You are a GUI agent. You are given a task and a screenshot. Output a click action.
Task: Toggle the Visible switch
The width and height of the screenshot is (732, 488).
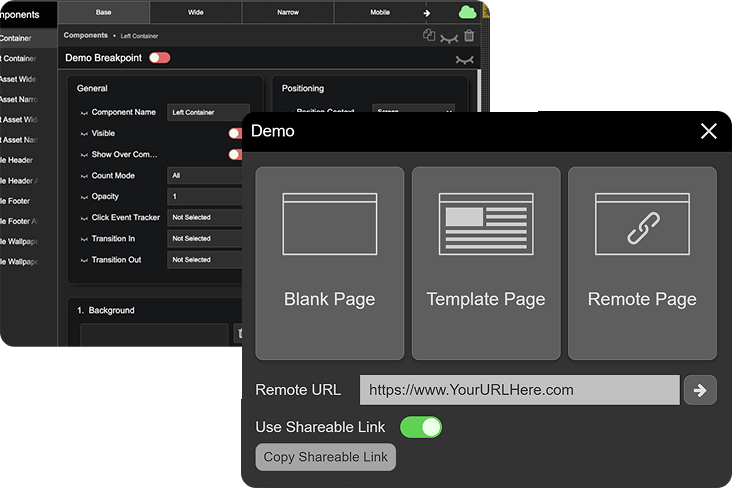point(235,134)
